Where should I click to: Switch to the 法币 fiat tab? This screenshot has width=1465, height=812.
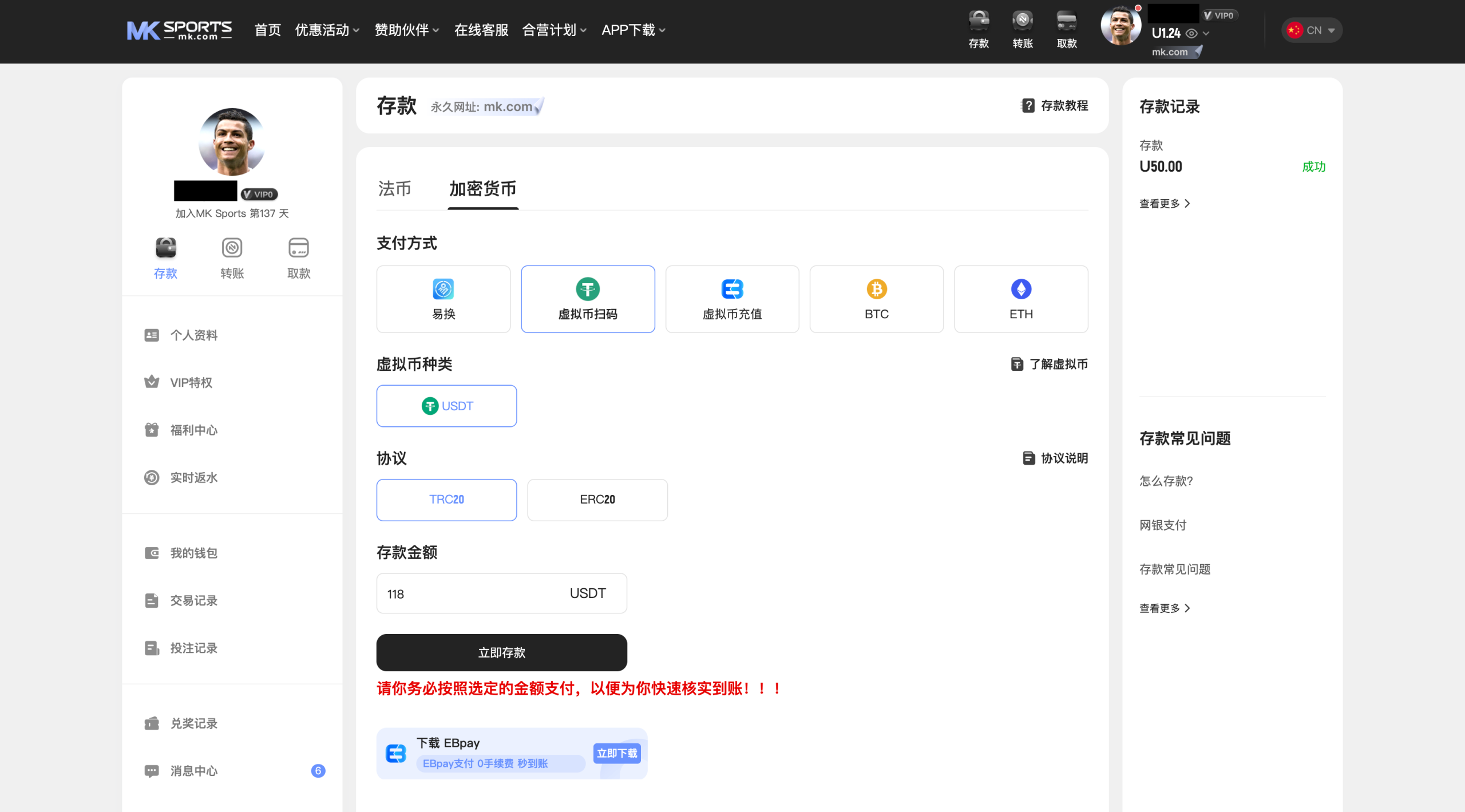coord(394,189)
